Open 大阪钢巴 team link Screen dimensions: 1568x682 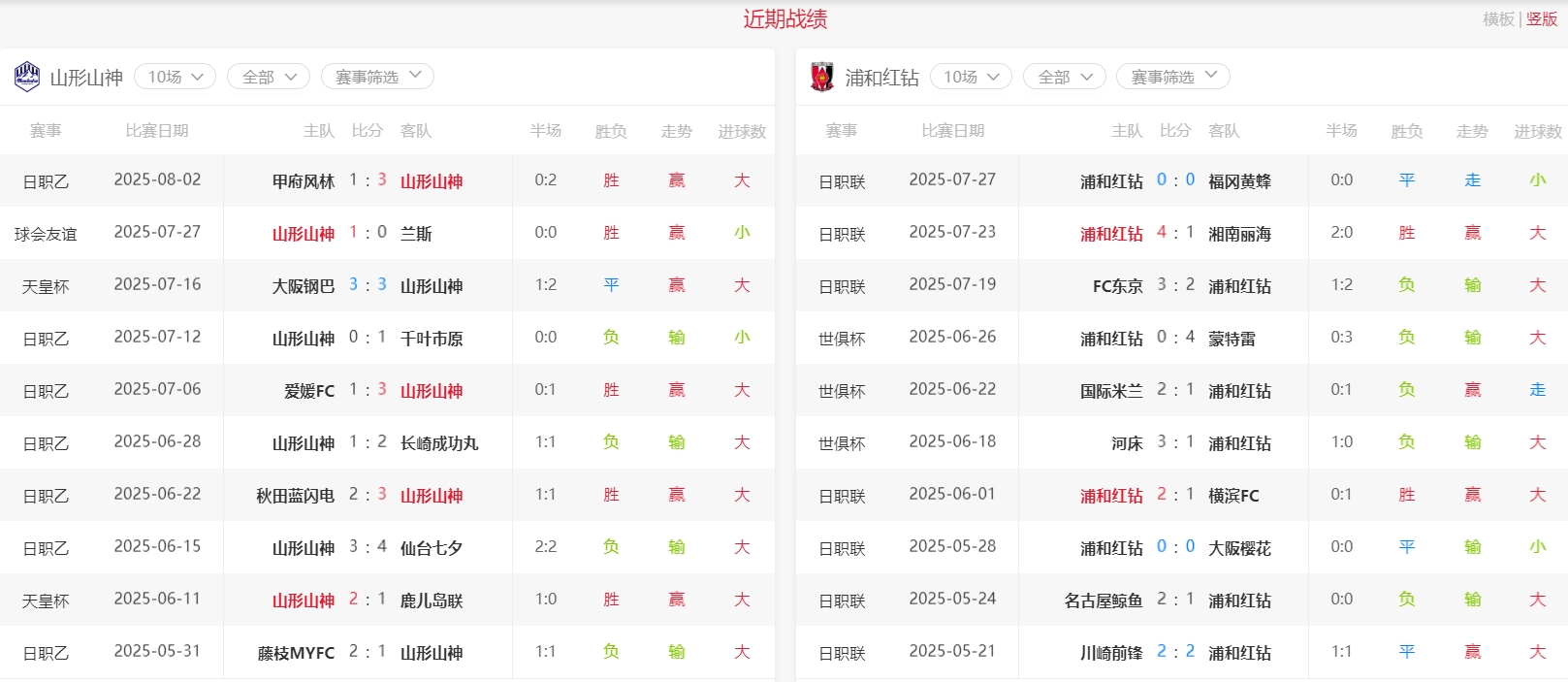[303, 286]
